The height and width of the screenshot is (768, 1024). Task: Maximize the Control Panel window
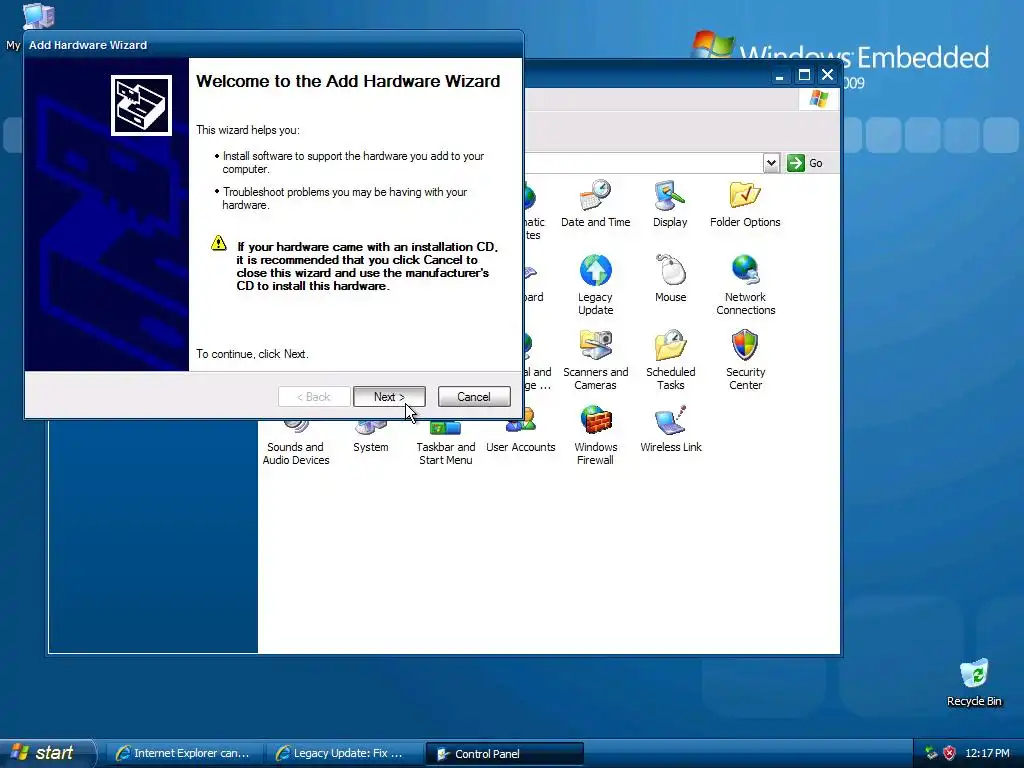(x=804, y=75)
